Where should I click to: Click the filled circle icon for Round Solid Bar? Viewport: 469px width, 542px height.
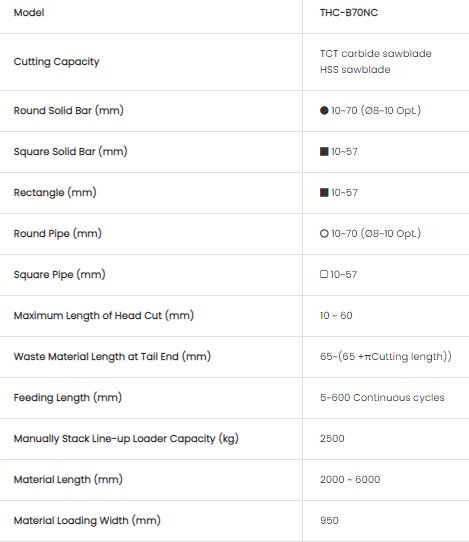(x=324, y=111)
